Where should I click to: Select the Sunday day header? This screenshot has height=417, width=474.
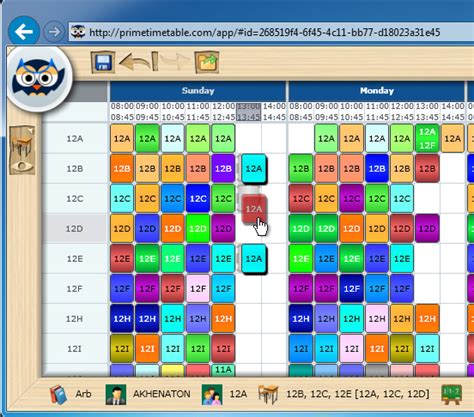pyautogui.click(x=198, y=91)
